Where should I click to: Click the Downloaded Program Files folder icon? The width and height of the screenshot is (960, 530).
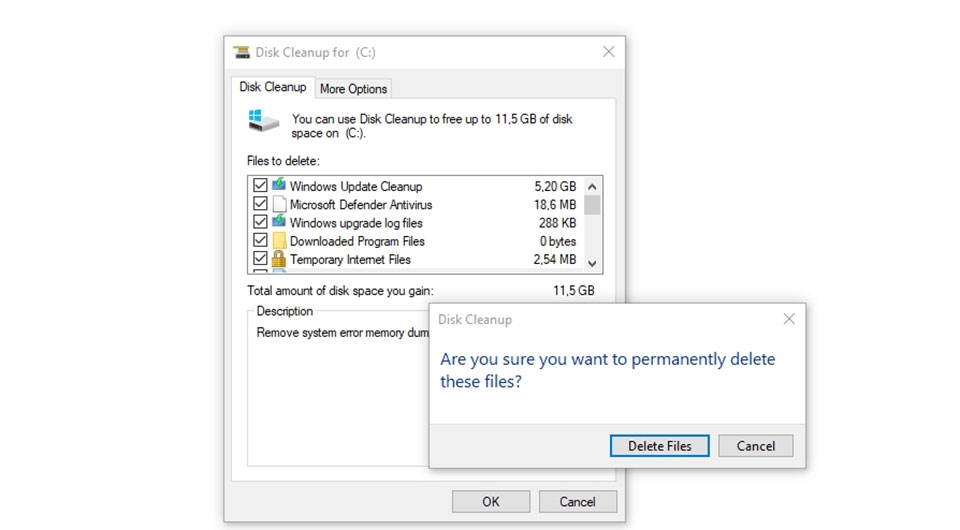[279, 241]
